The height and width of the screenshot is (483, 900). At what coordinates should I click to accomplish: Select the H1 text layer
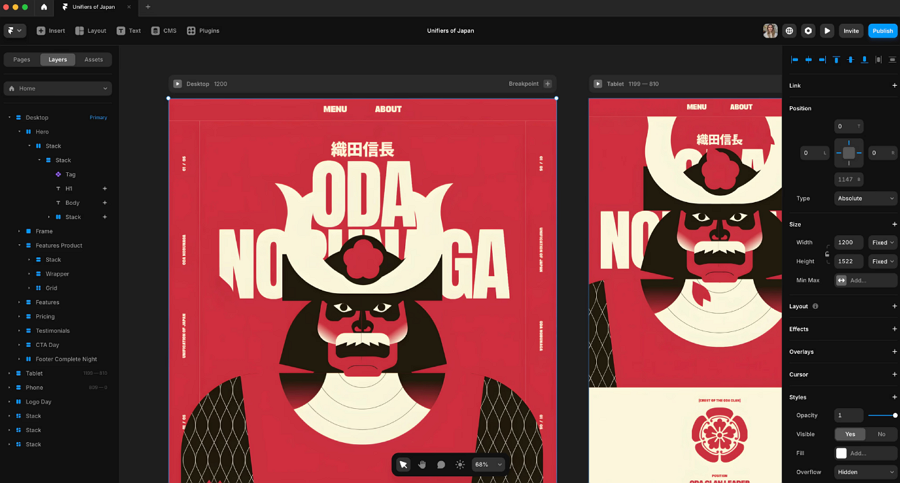coord(68,188)
